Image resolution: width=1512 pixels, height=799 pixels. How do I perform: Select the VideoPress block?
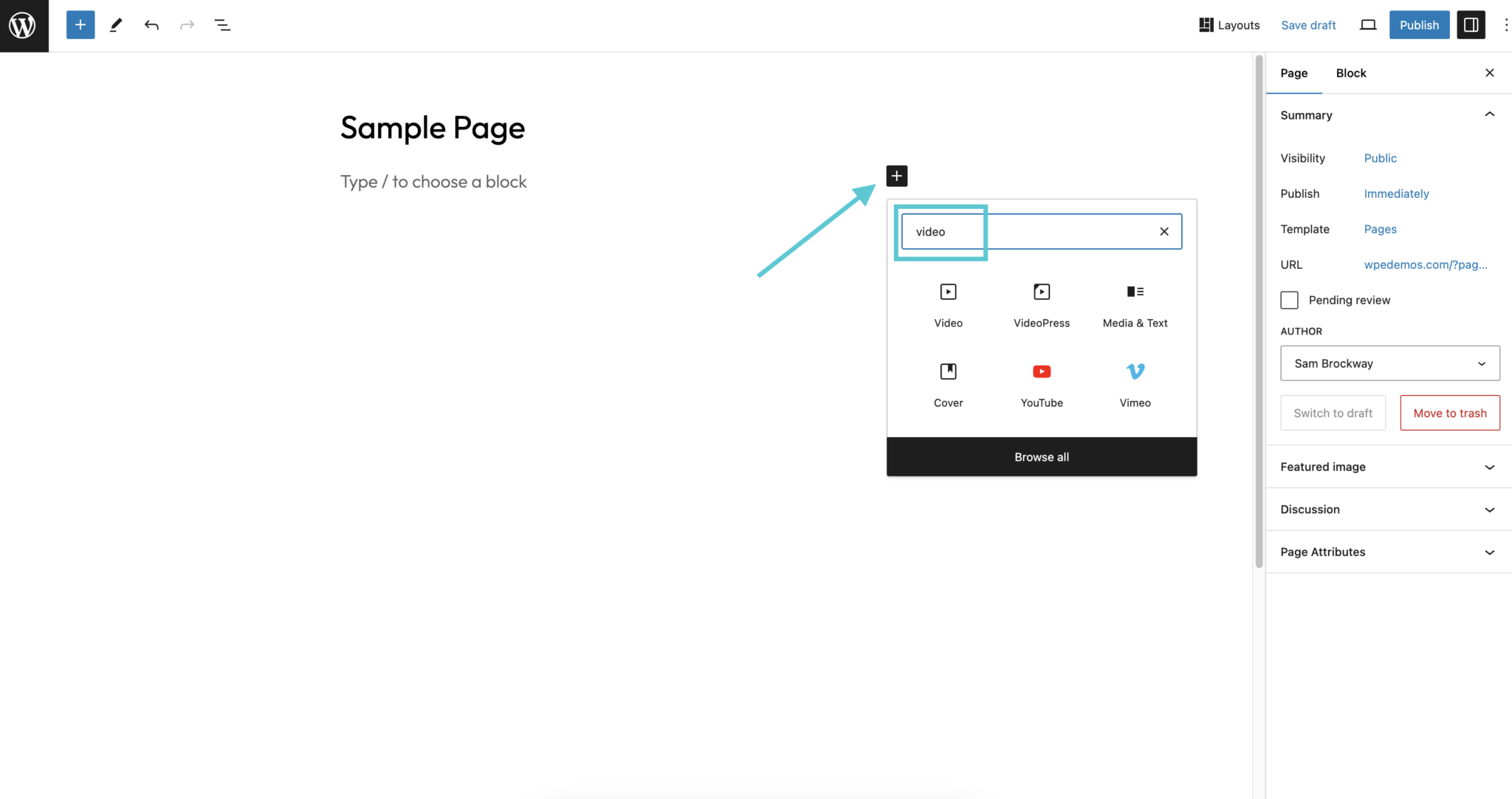[x=1041, y=304]
